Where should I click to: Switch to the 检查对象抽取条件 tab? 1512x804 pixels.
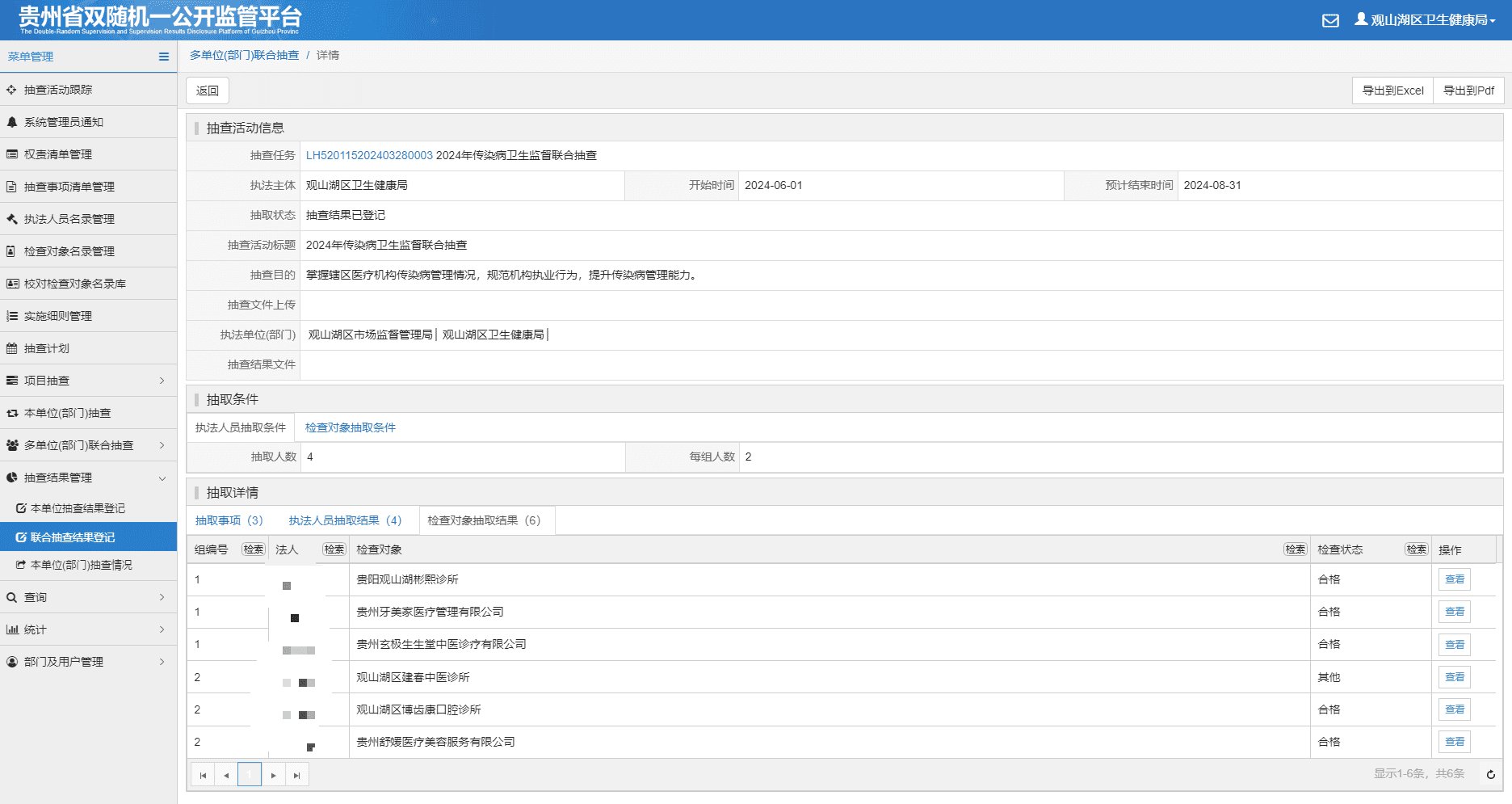tap(351, 427)
